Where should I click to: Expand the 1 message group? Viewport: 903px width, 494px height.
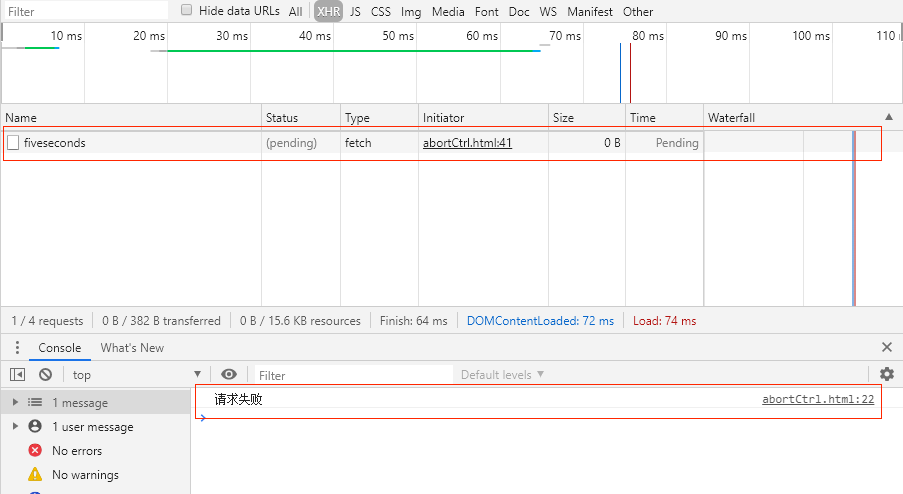point(15,403)
